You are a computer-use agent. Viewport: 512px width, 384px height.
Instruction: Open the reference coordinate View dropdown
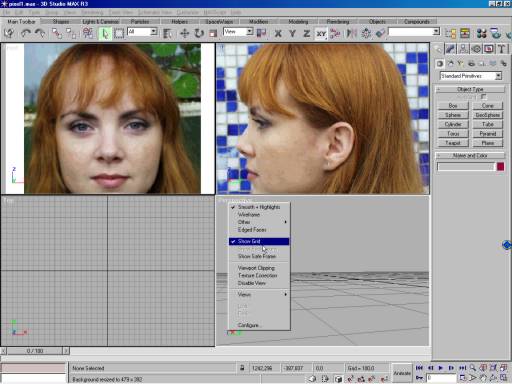250,32
